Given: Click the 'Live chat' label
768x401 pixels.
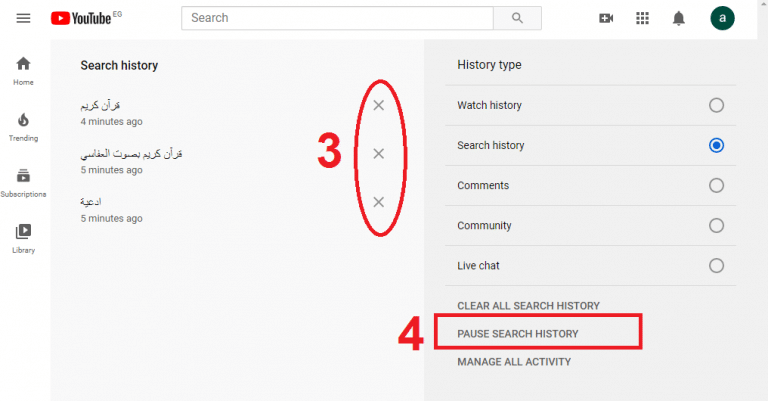Looking at the screenshot, I should 478,266.
